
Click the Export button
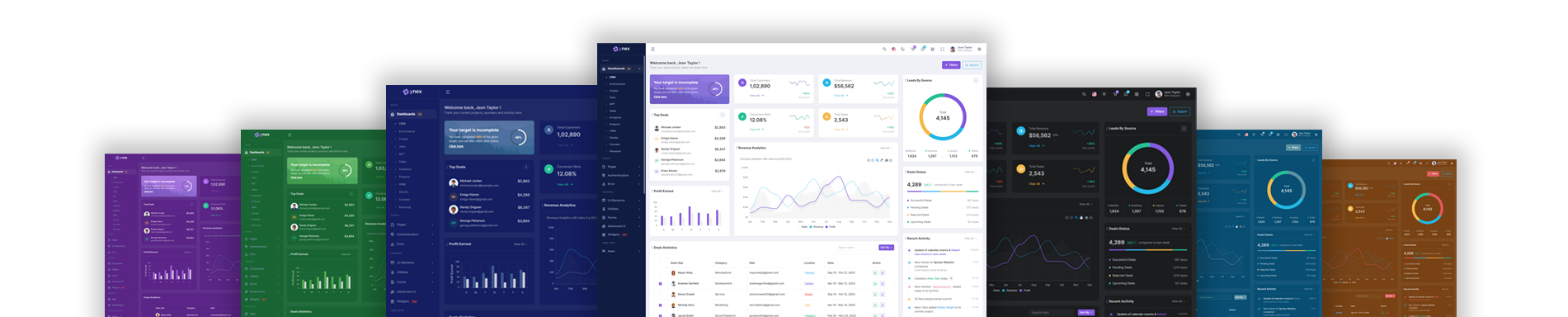click(972, 64)
